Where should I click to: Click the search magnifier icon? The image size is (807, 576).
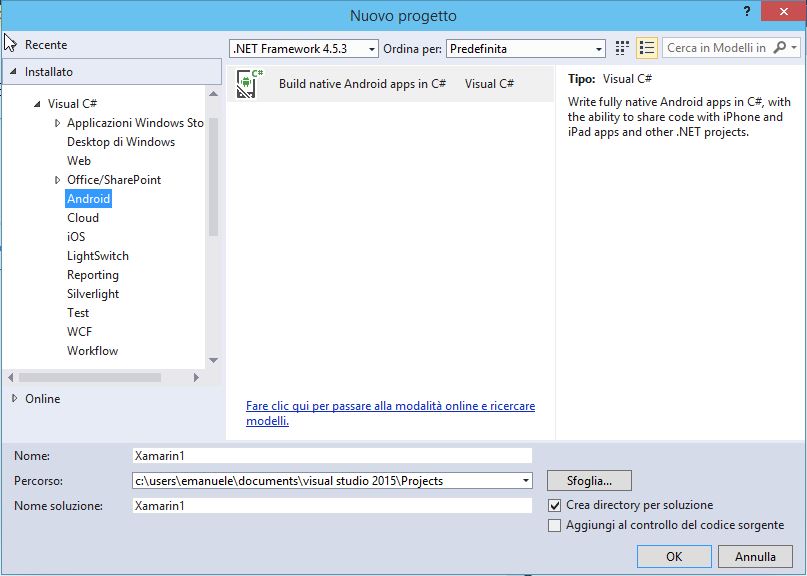click(780, 48)
